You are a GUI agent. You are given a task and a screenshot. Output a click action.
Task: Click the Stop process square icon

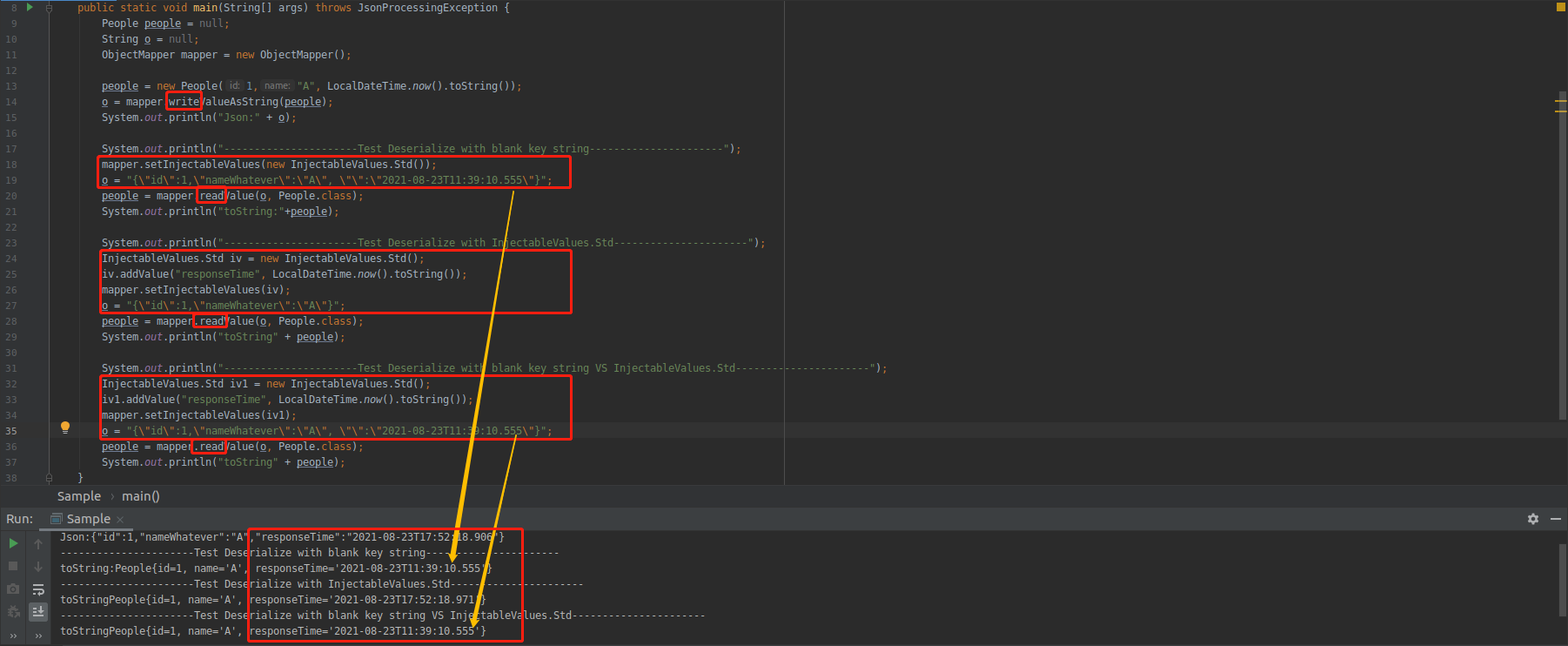click(13, 566)
